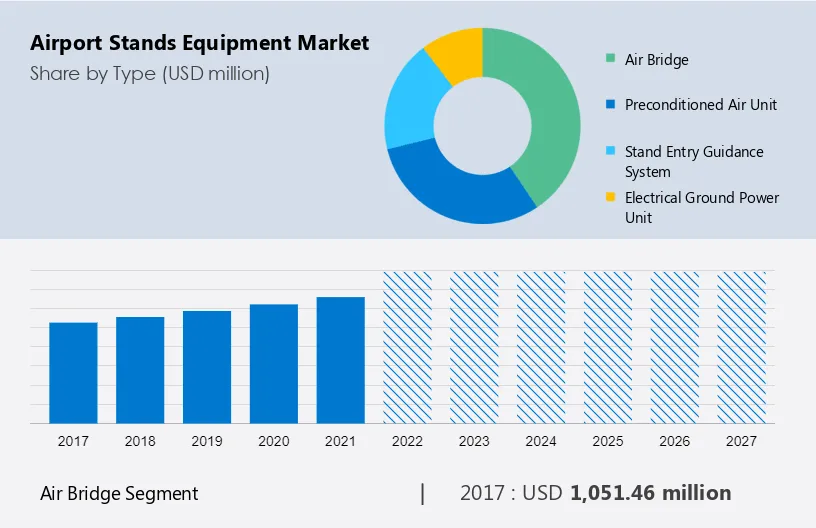Click the 2025 axis label
The width and height of the screenshot is (816, 528).
point(608,441)
